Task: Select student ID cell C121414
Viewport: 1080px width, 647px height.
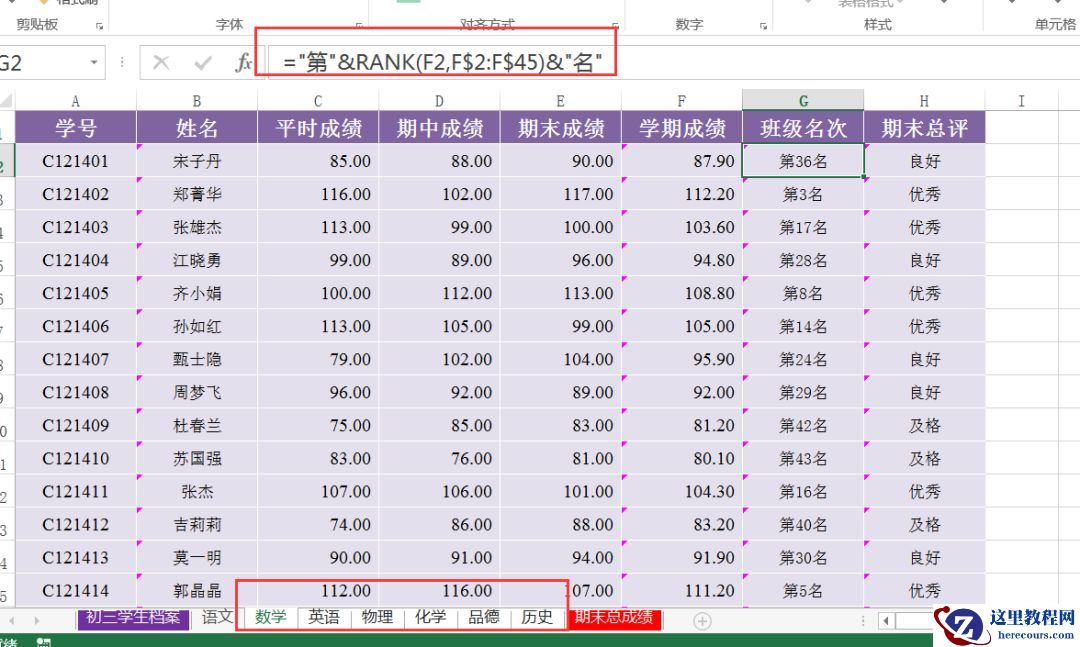Action: [76, 590]
